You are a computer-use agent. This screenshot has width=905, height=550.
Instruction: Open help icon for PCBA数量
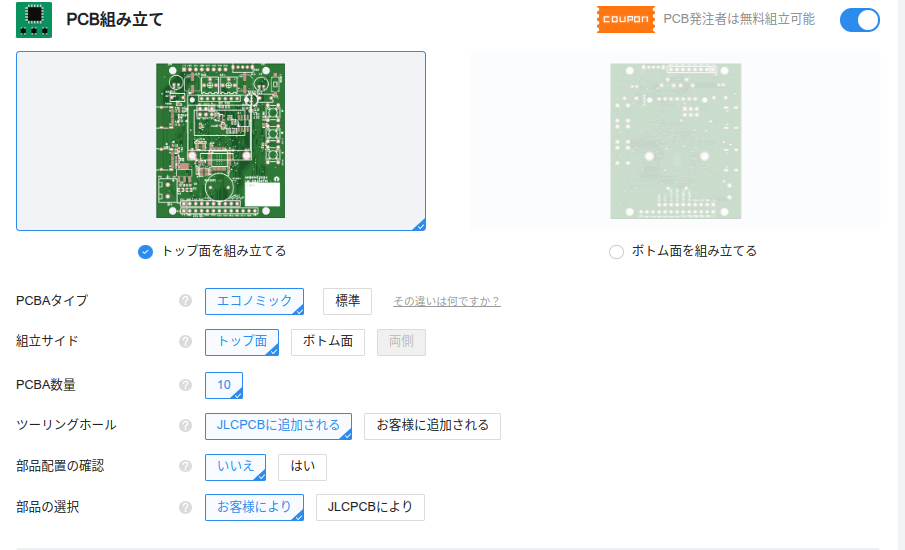tap(185, 385)
